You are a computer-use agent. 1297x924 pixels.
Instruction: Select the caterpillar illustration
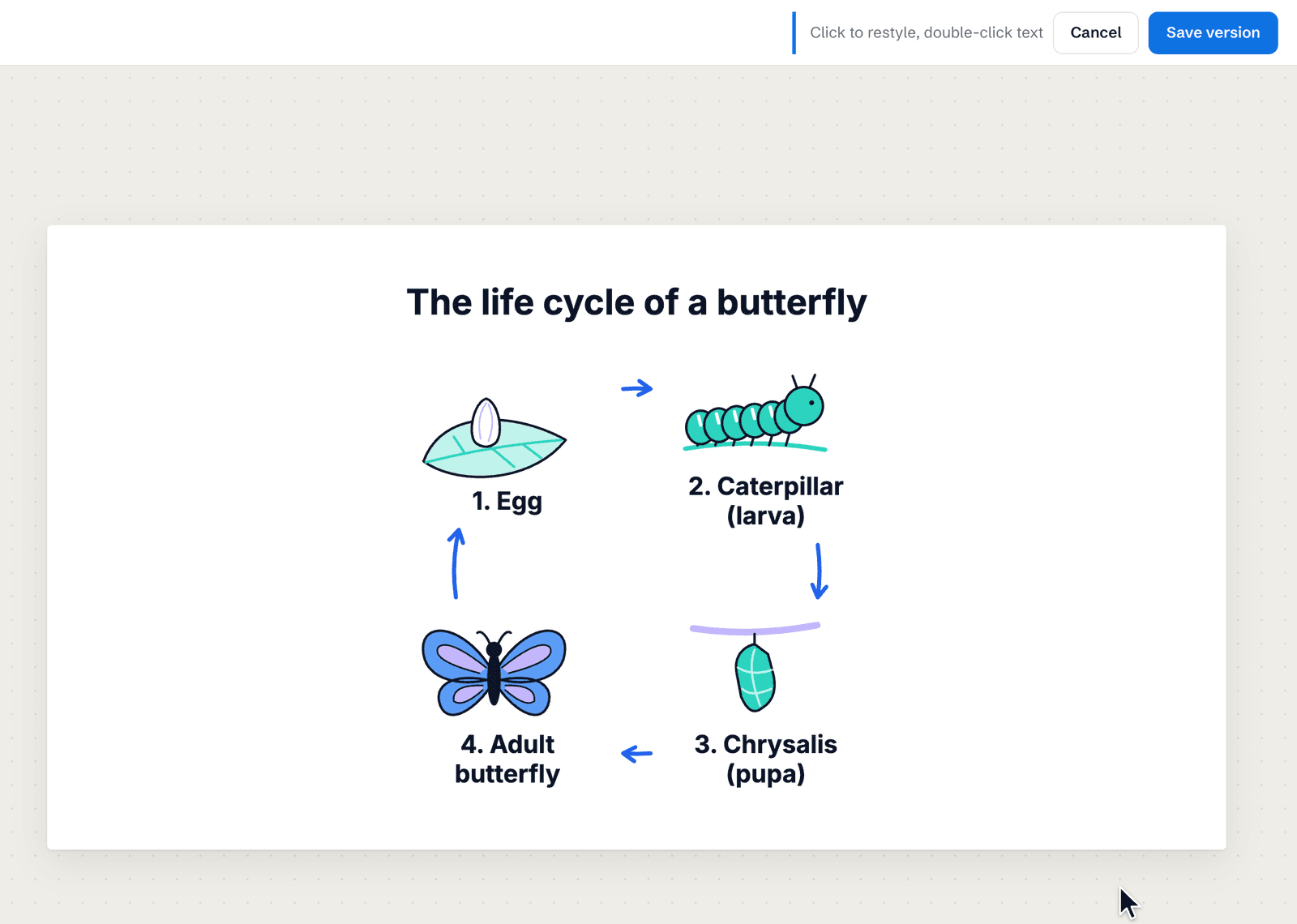755,413
